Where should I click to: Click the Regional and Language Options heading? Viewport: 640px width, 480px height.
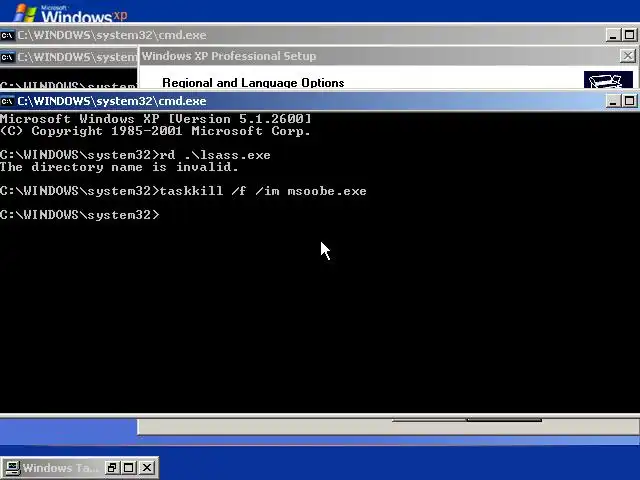pyautogui.click(x=253, y=83)
